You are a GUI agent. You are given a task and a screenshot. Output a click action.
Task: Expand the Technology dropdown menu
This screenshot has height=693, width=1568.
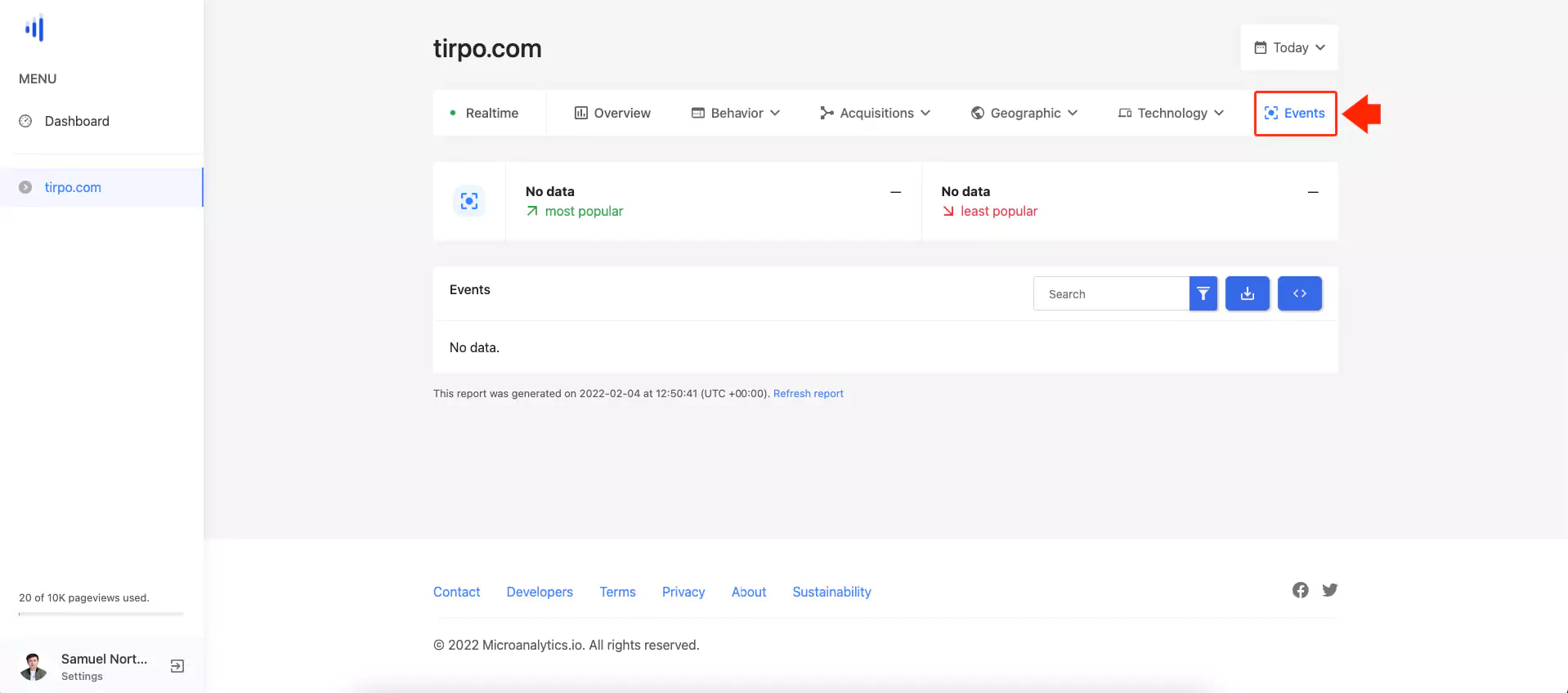click(1172, 113)
